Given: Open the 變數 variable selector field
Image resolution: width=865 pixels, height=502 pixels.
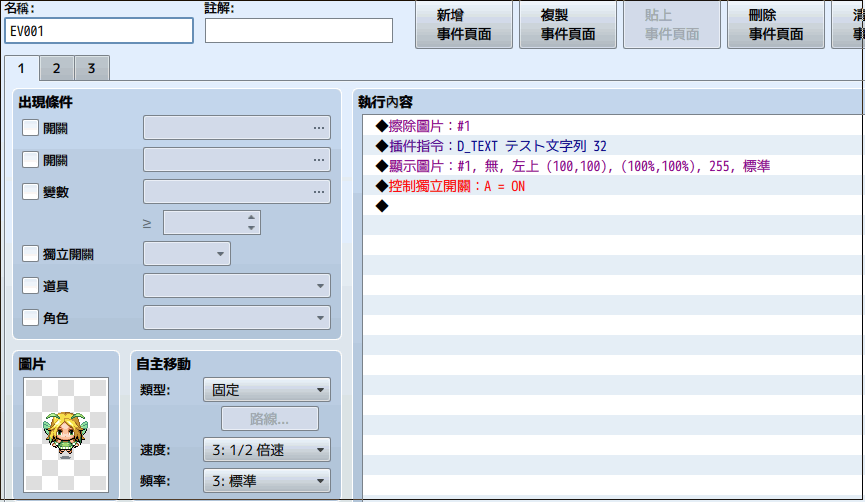Looking at the screenshot, I should (x=237, y=192).
